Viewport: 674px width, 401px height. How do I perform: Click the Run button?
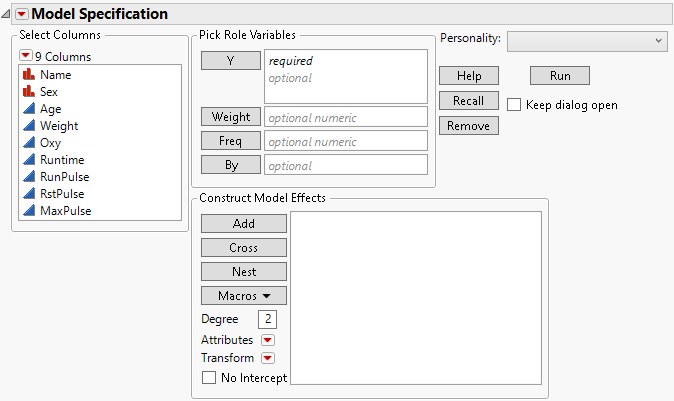tap(559, 76)
